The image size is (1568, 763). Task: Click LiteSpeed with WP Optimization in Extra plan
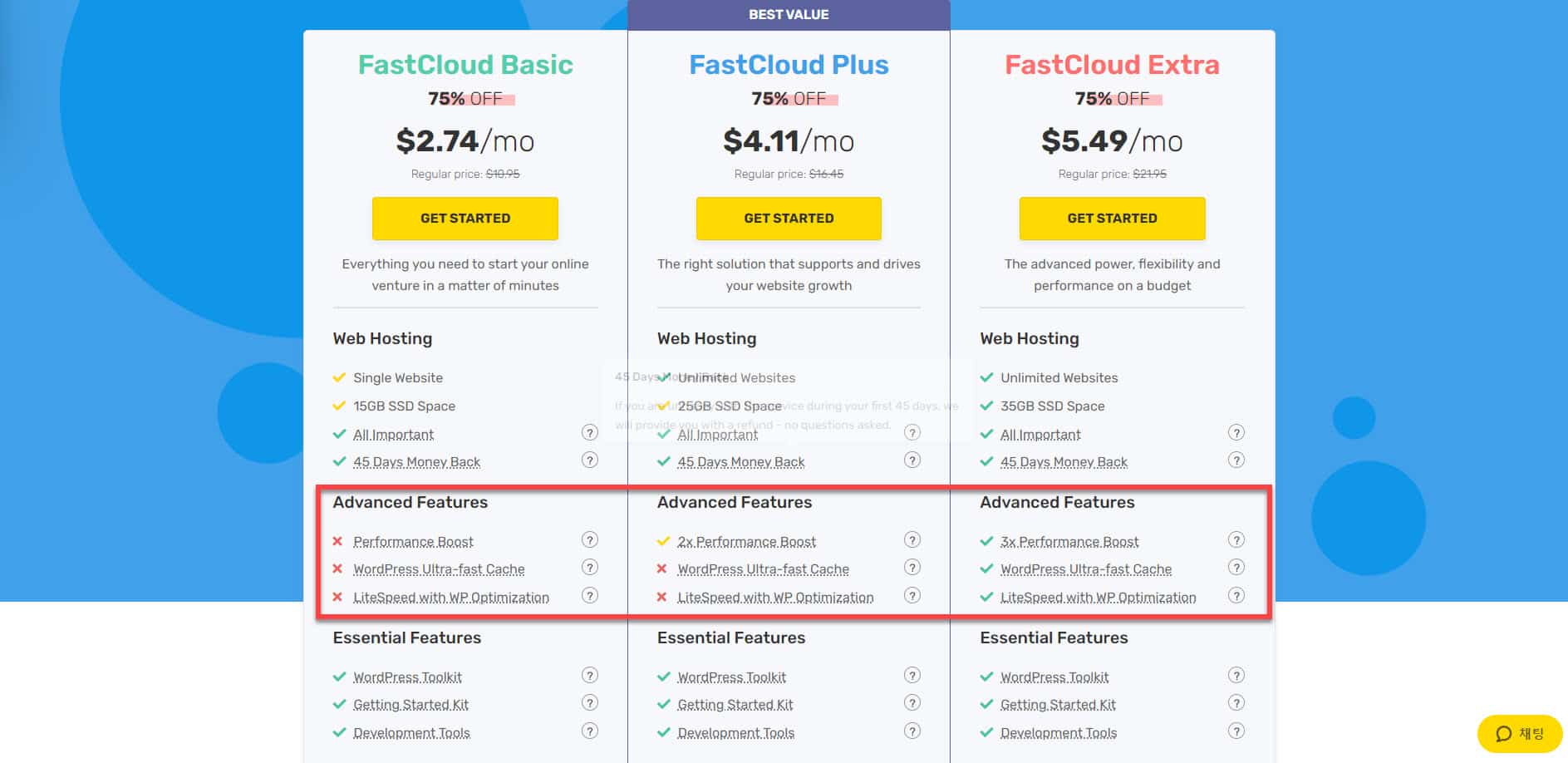[x=1099, y=597]
